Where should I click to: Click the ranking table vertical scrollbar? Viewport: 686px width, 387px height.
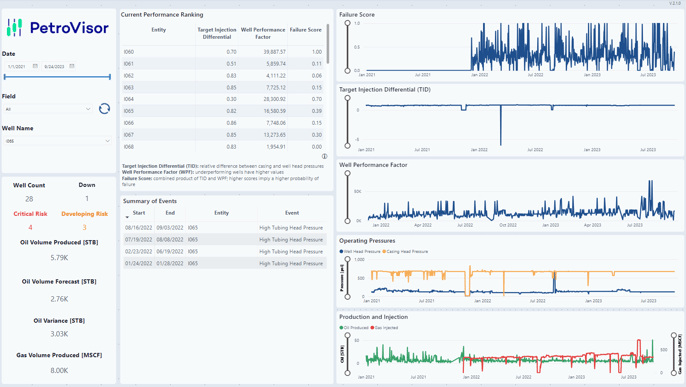[328, 44]
